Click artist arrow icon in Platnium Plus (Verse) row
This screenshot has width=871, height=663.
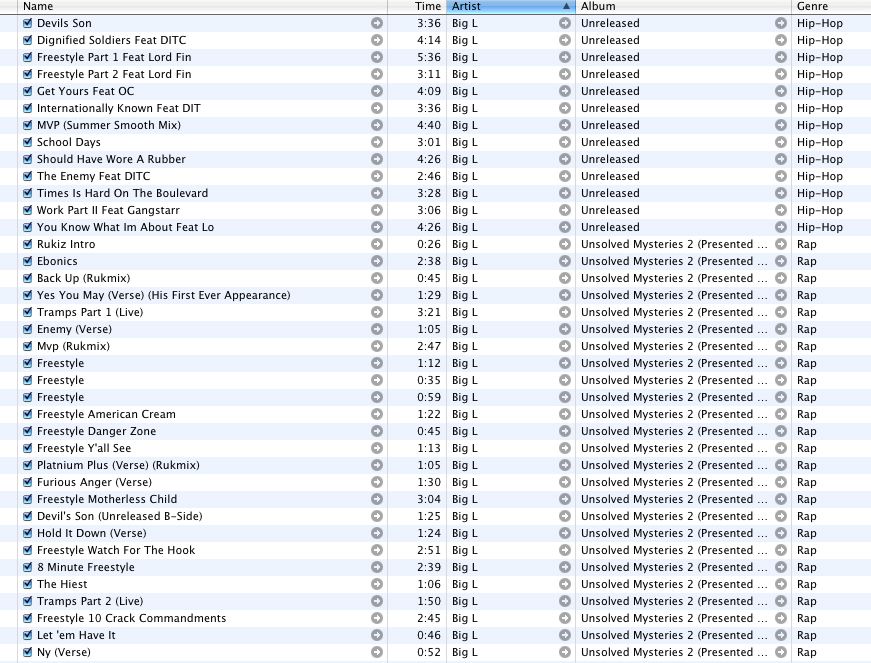(565, 465)
